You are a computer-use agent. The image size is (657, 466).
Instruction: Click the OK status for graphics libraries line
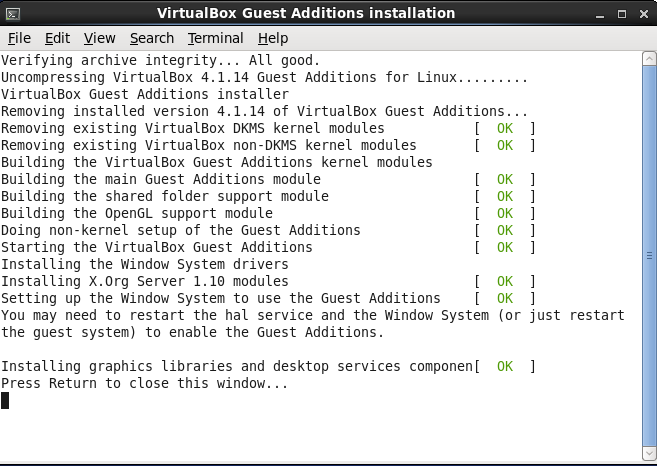coord(505,366)
